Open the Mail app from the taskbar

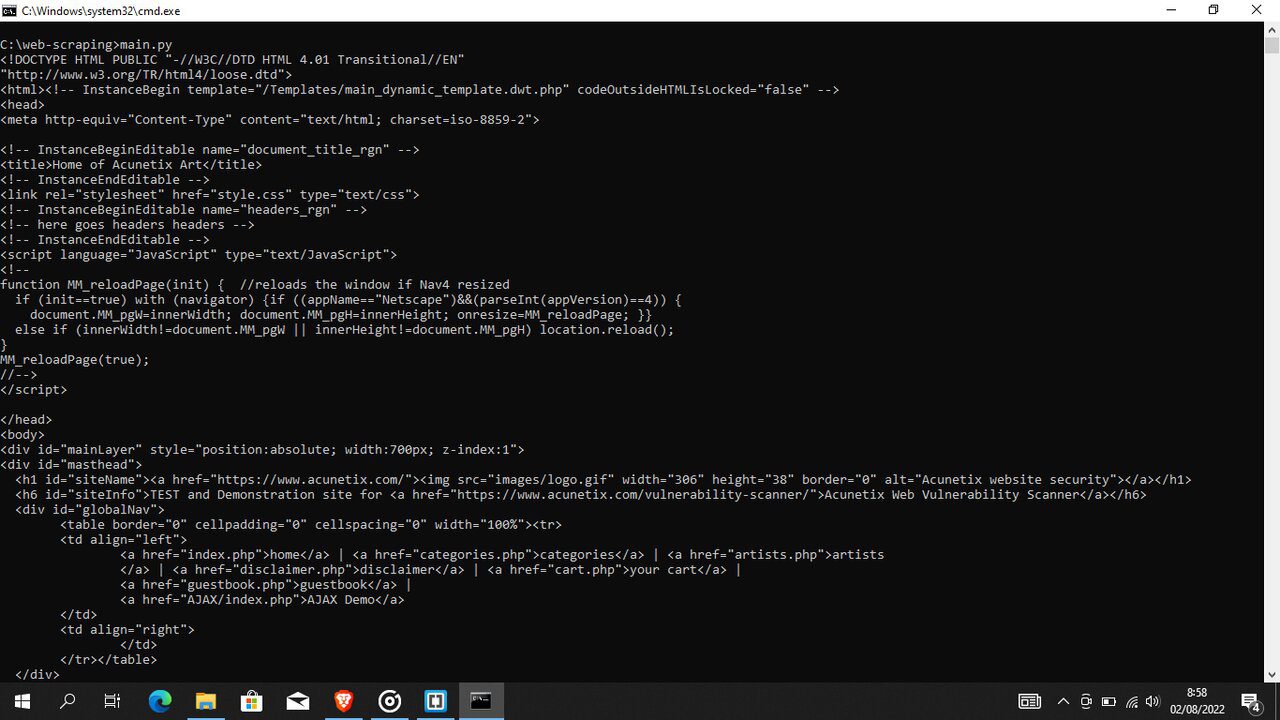coord(297,700)
